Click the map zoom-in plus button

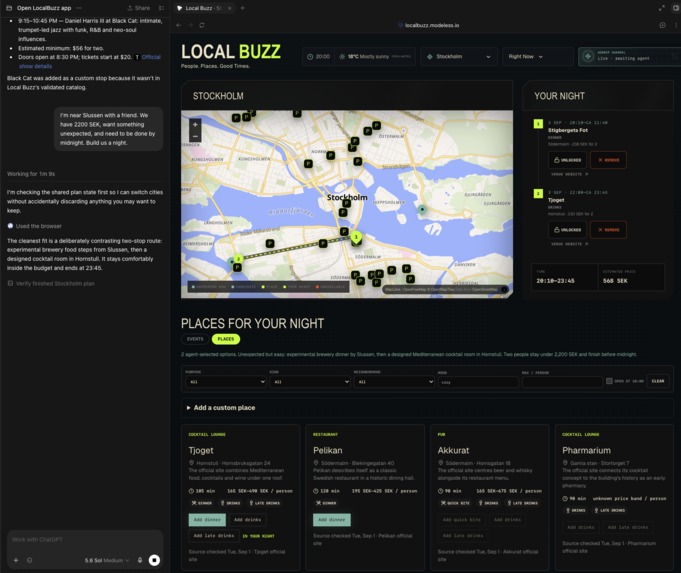click(195, 125)
